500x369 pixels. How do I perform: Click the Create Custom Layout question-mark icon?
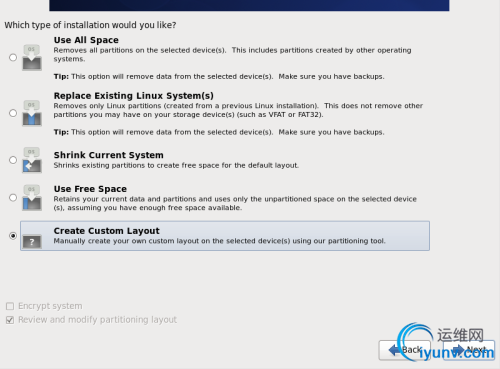(32, 242)
